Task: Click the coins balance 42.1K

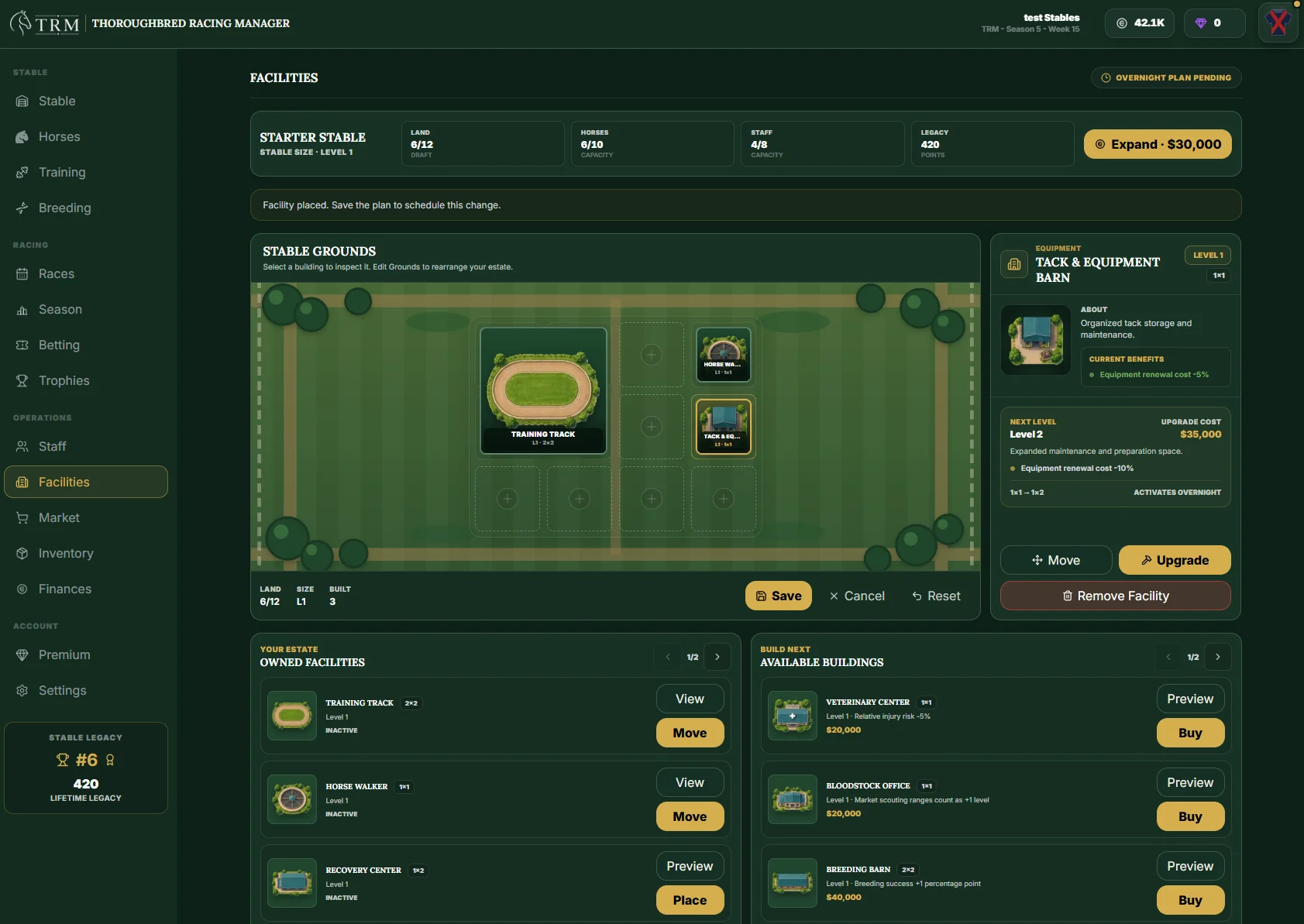Action: pyautogui.click(x=1140, y=23)
